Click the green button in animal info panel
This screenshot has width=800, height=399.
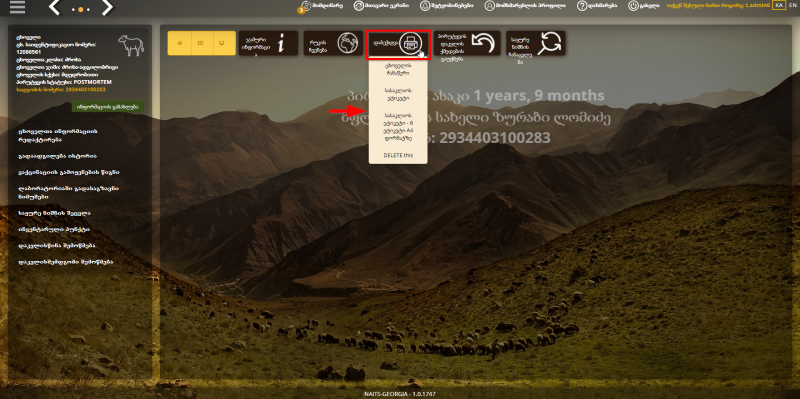pos(108,107)
